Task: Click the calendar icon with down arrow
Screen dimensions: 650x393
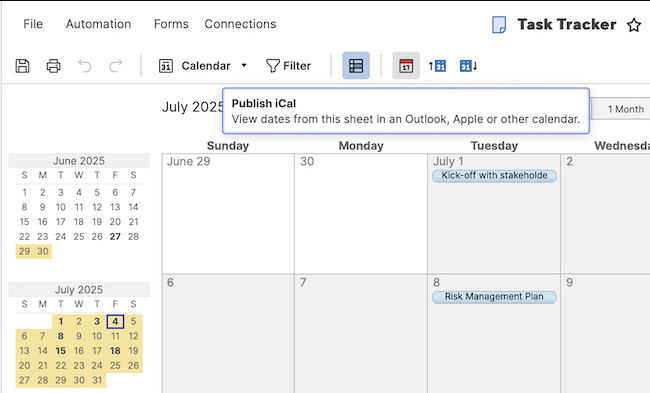Action: (468, 66)
